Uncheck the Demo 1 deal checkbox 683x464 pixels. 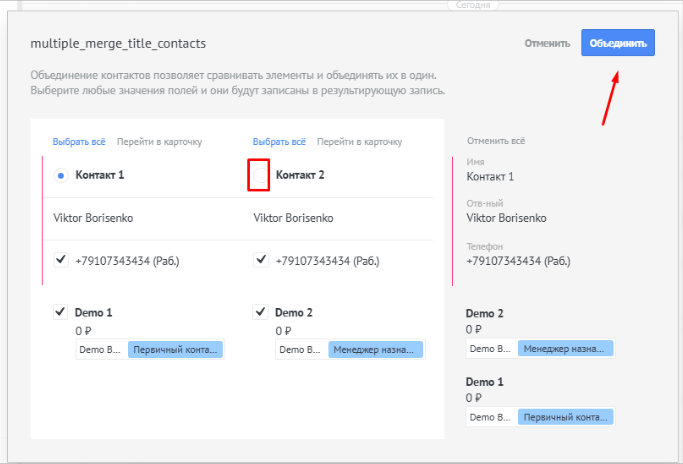coord(61,312)
